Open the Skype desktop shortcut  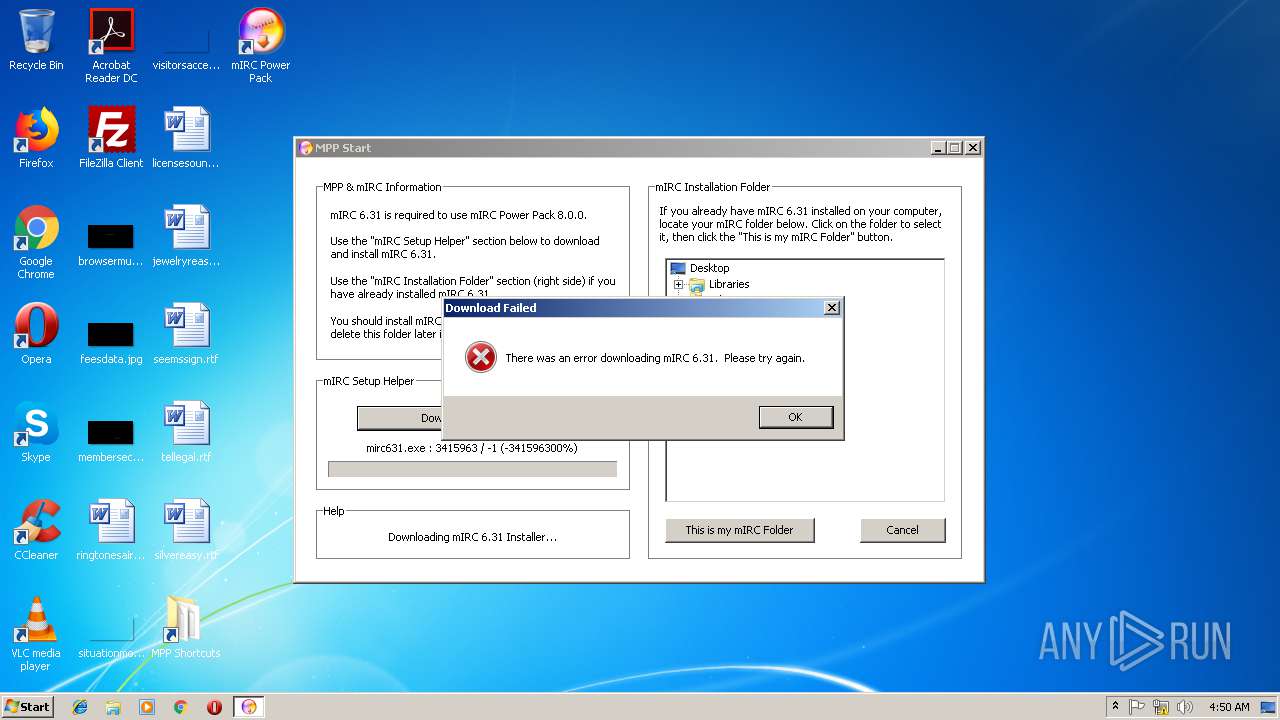[x=36, y=432]
